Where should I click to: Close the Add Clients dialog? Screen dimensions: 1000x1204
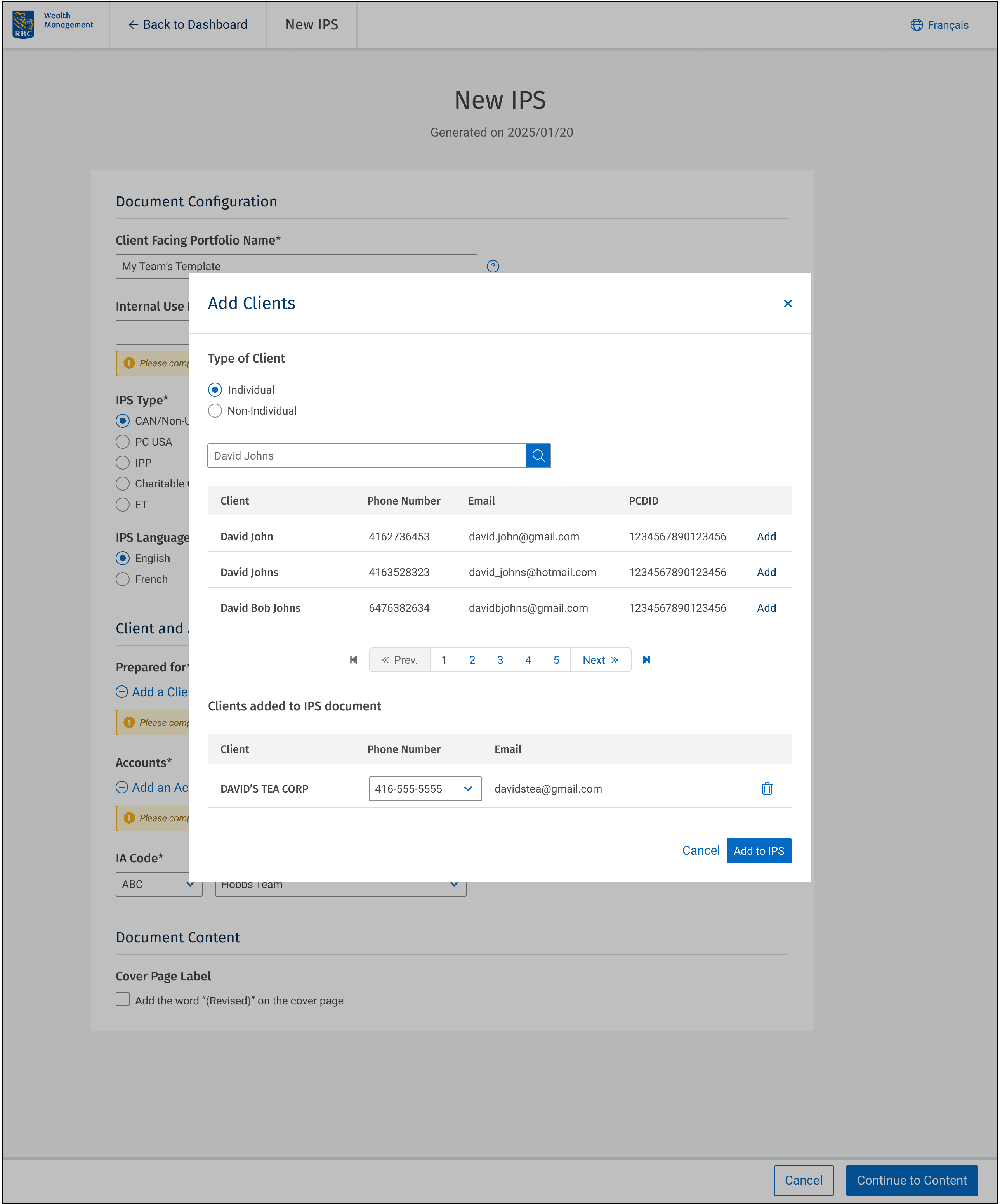tap(787, 303)
